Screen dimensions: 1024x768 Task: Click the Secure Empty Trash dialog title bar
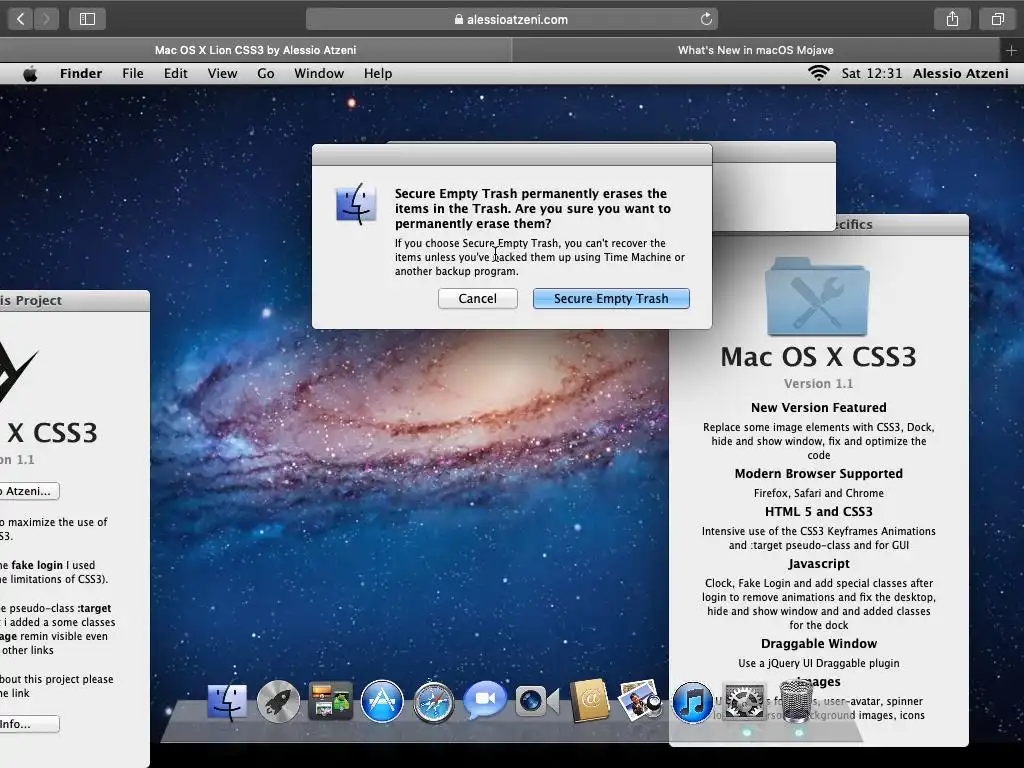[x=512, y=155]
